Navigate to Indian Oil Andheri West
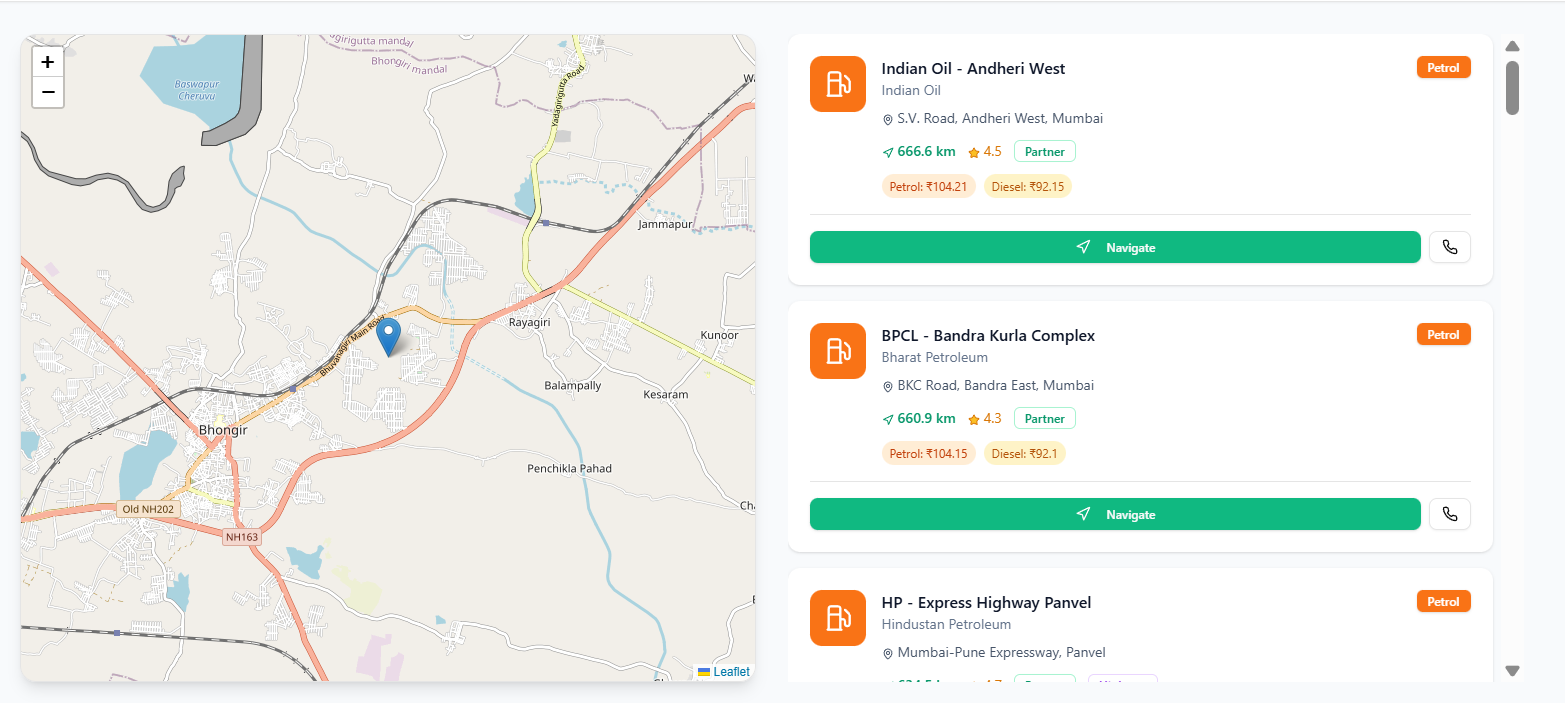The height and width of the screenshot is (703, 1565). pos(1115,247)
